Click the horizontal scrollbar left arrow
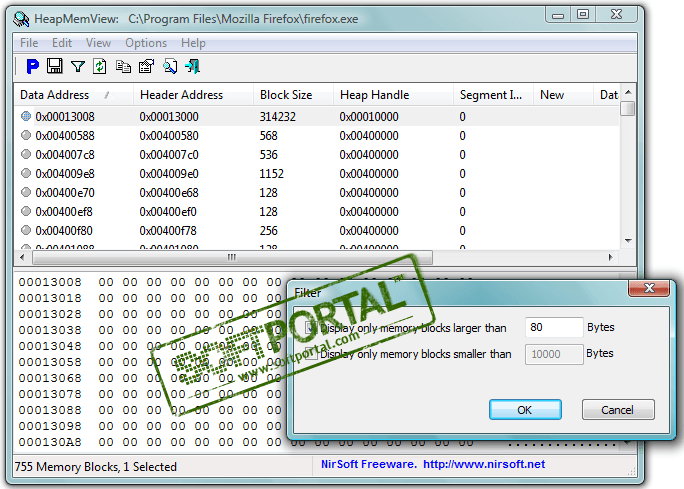The width and height of the screenshot is (684, 489). coord(22,257)
